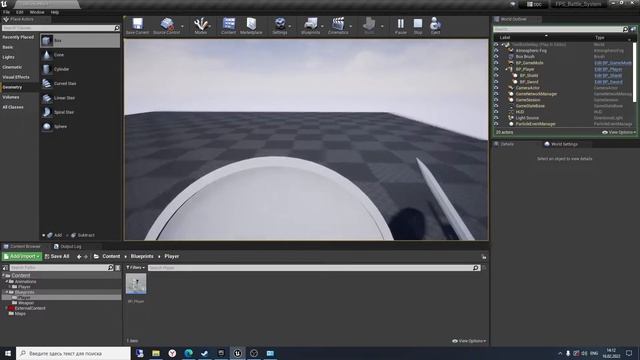Open Marketplace from the toolbar

251,26
